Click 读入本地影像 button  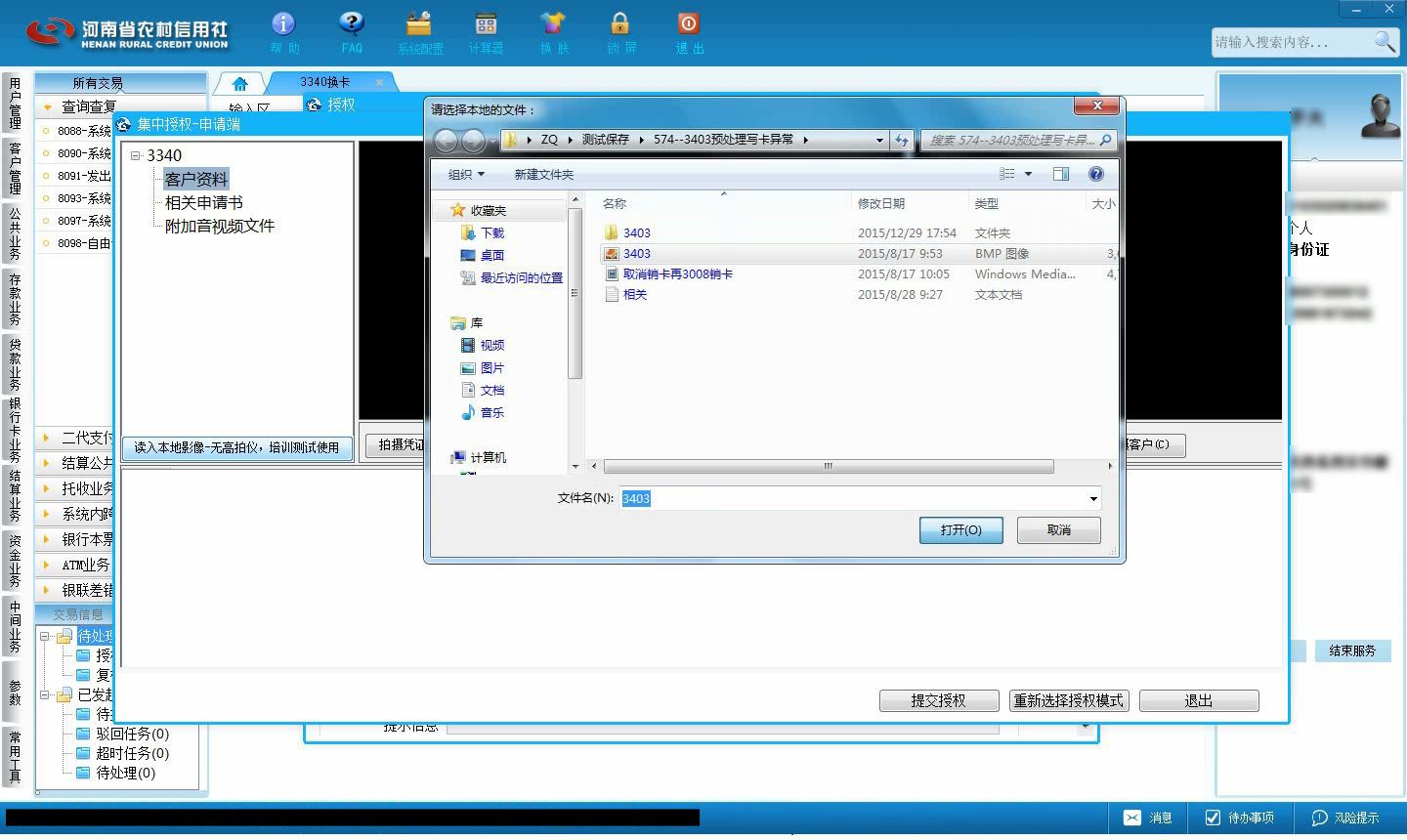[236, 447]
